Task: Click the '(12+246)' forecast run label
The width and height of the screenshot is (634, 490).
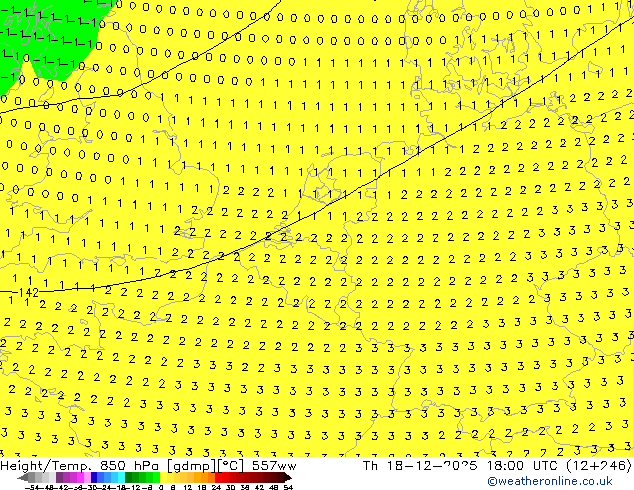Action: [x=598, y=466]
